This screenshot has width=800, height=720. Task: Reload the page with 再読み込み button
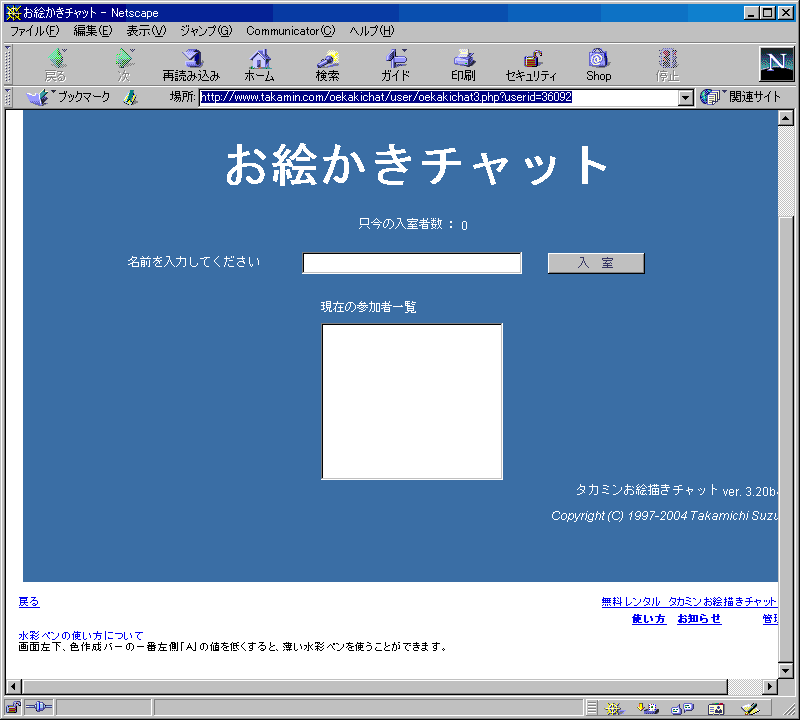(191, 65)
